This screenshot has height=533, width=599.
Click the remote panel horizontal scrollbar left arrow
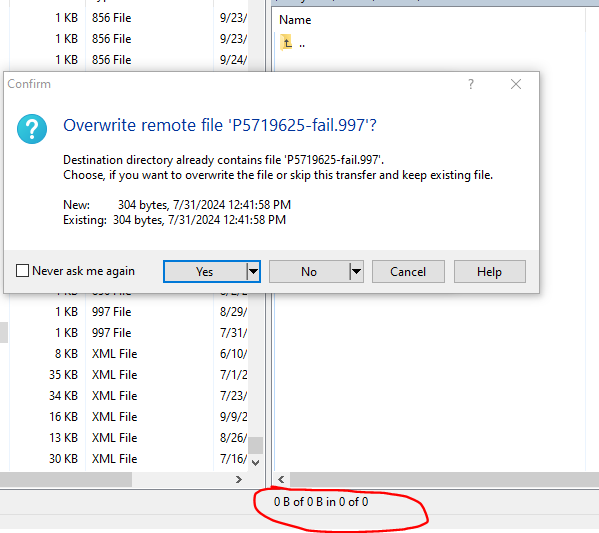[x=281, y=480]
